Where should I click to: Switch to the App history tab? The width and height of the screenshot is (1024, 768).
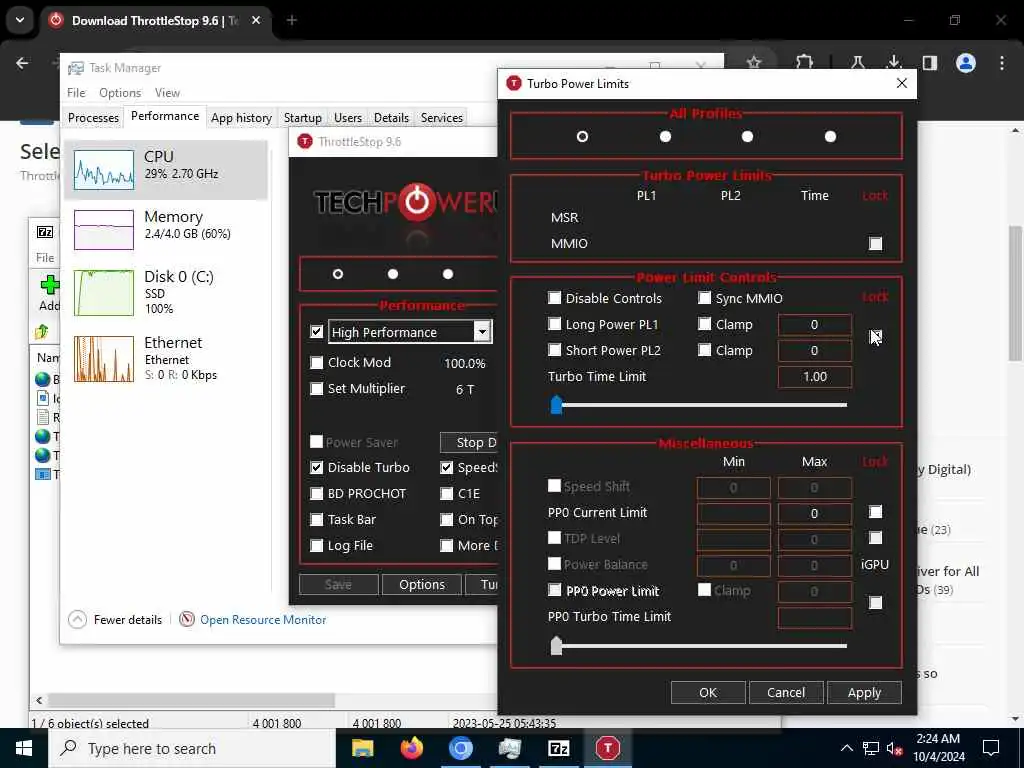(241, 118)
